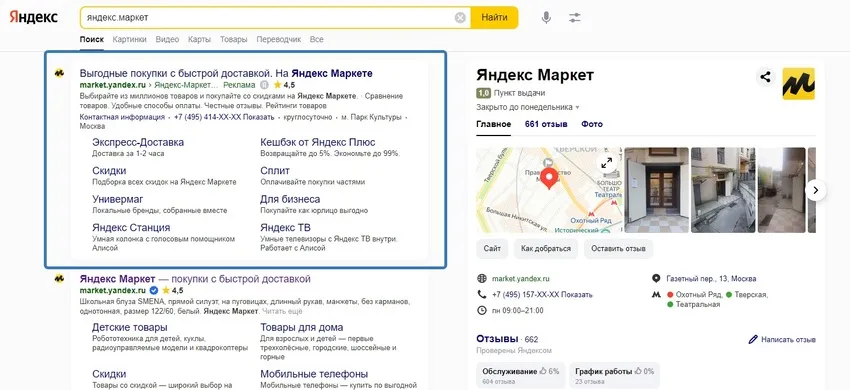Open the Главное tab in the card
The height and width of the screenshot is (390, 850).
[x=493, y=124]
